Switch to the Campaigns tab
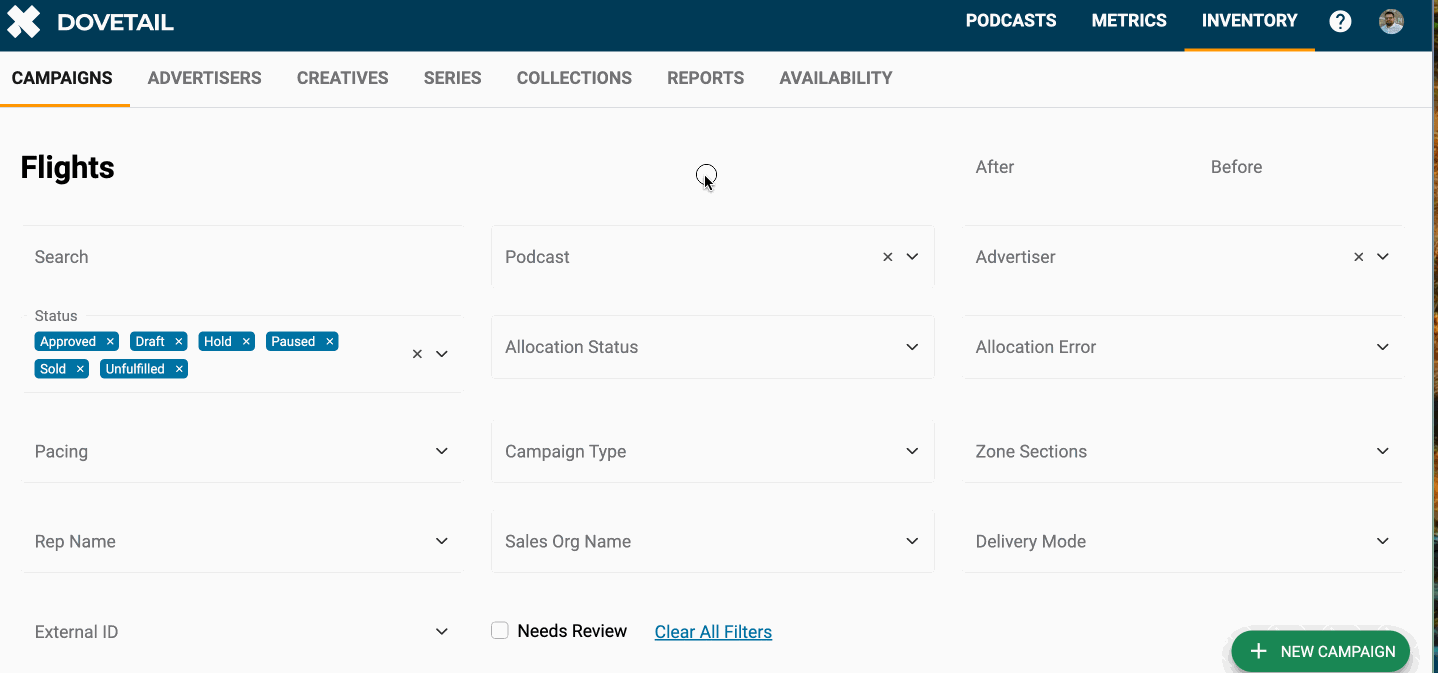Viewport: 1438px width, 673px height. [x=62, y=78]
